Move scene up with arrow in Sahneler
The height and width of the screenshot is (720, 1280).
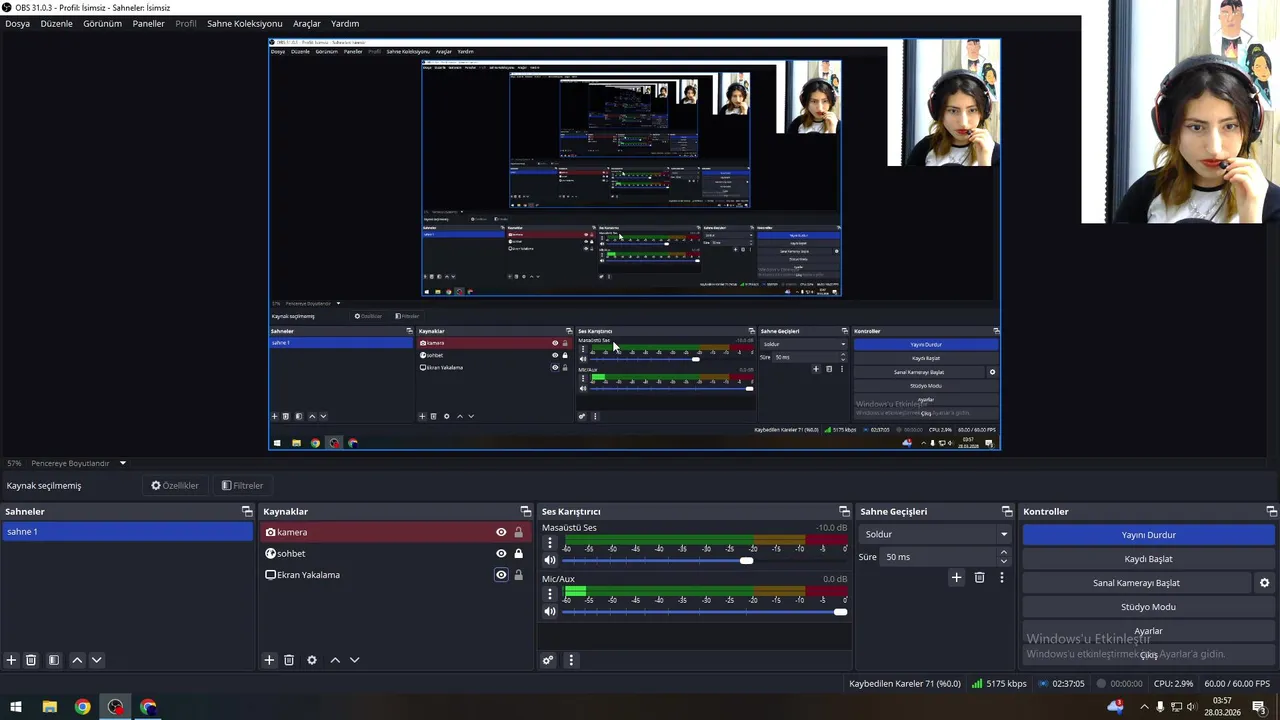[77, 660]
